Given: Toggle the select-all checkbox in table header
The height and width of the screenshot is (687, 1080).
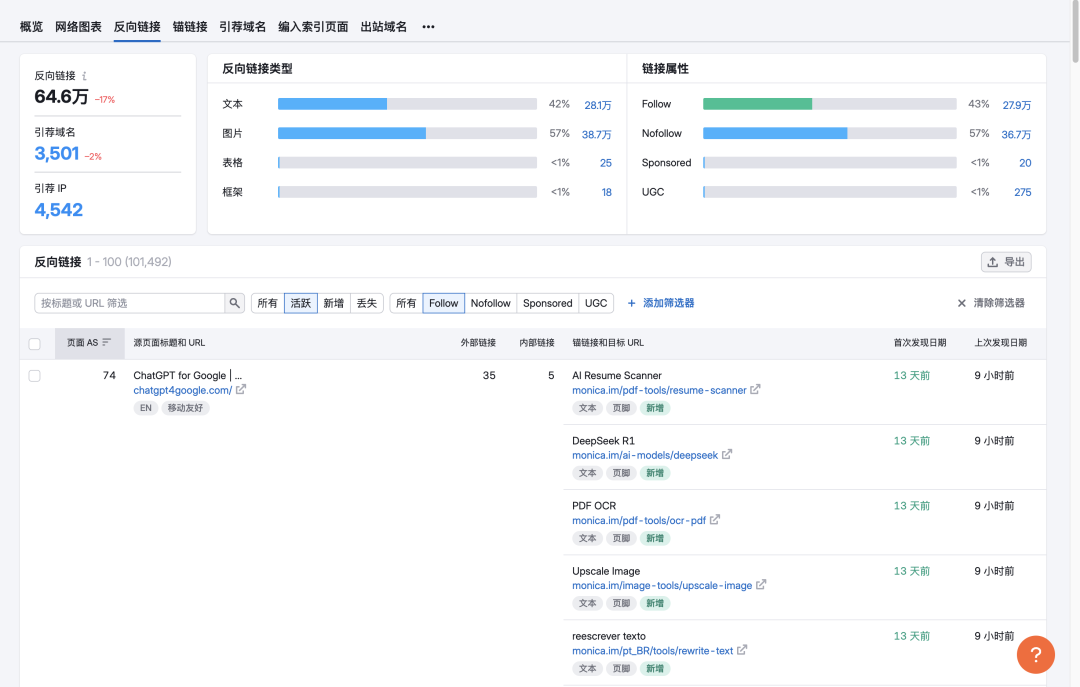Looking at the screenshot, I should 35,343.
